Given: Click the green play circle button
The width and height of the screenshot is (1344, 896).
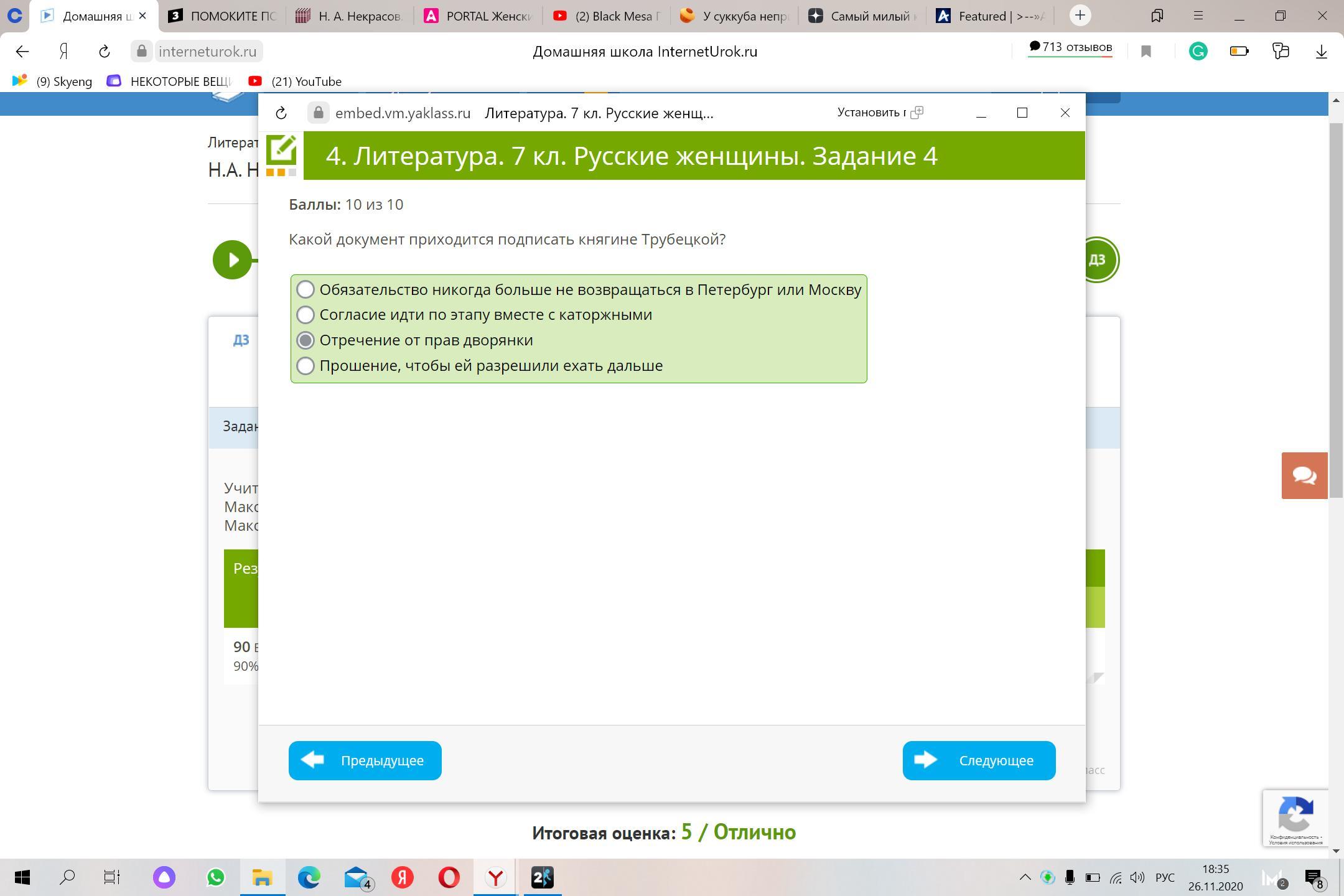Looking at the screenshot, I should coord(232,259).
